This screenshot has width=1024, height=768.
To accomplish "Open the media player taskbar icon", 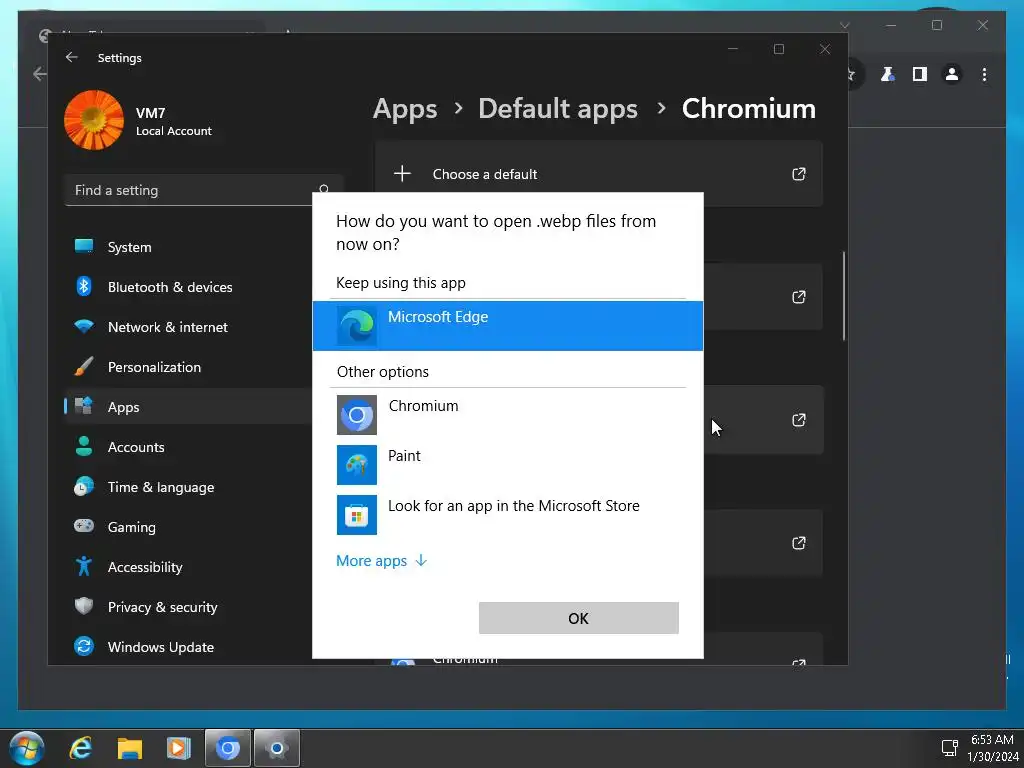I will pyautogui.click(x=178, y=748).
